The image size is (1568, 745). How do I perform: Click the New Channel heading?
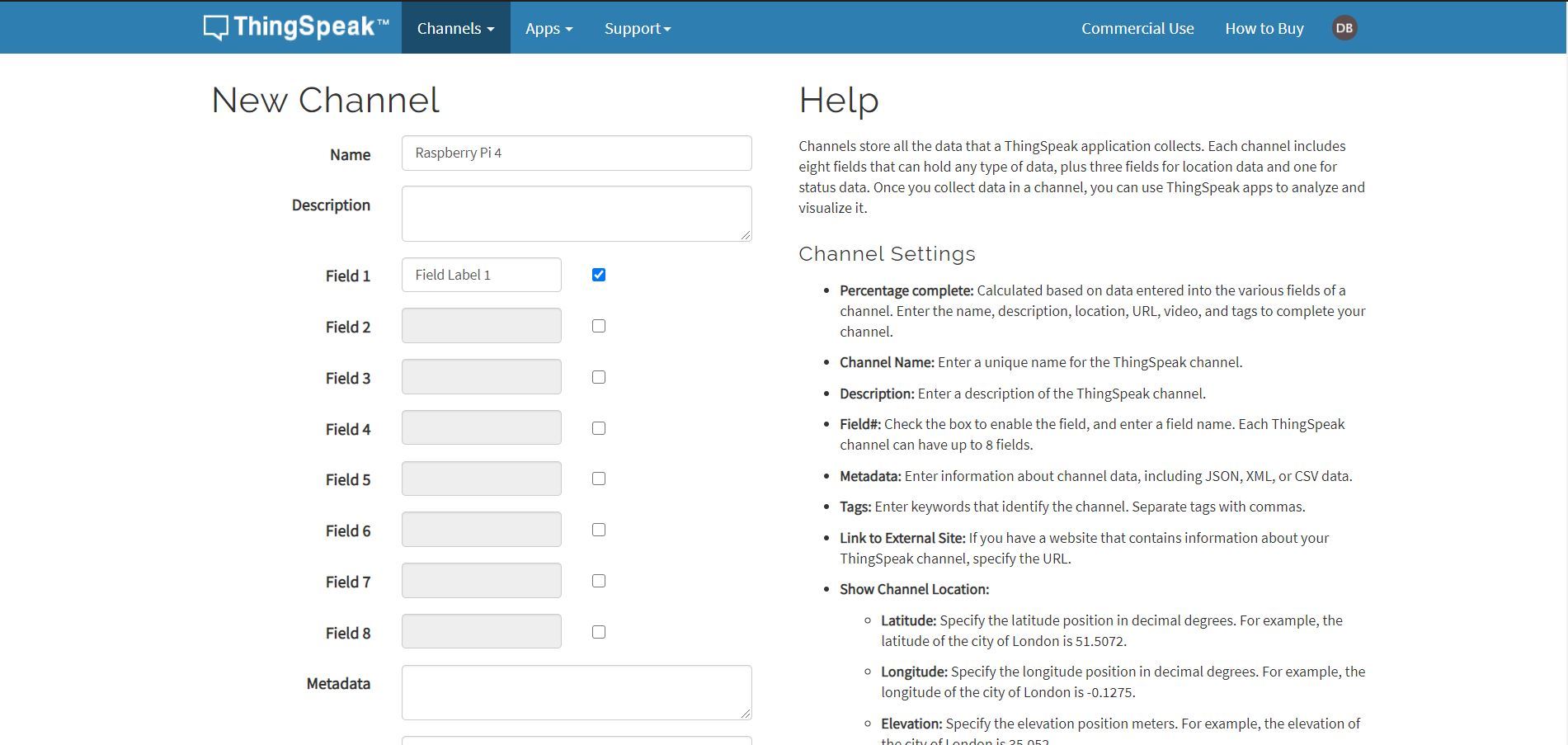[x=326, y=101]
